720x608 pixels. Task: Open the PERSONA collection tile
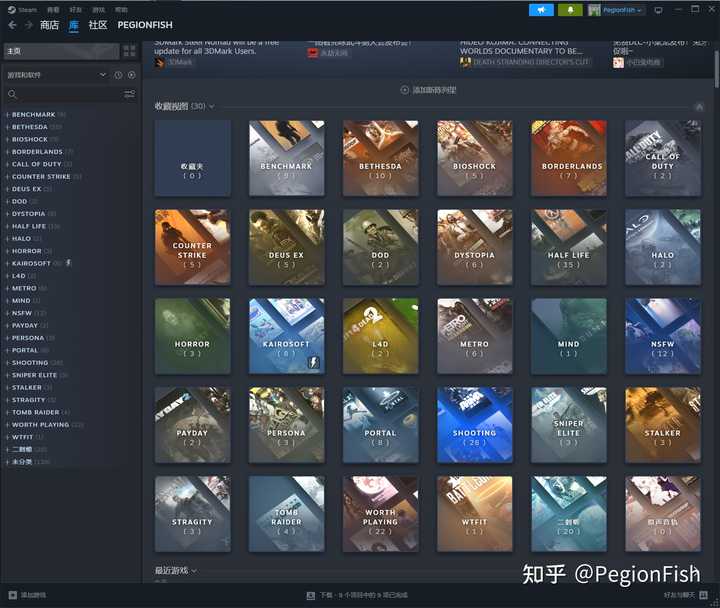(287, 425)
